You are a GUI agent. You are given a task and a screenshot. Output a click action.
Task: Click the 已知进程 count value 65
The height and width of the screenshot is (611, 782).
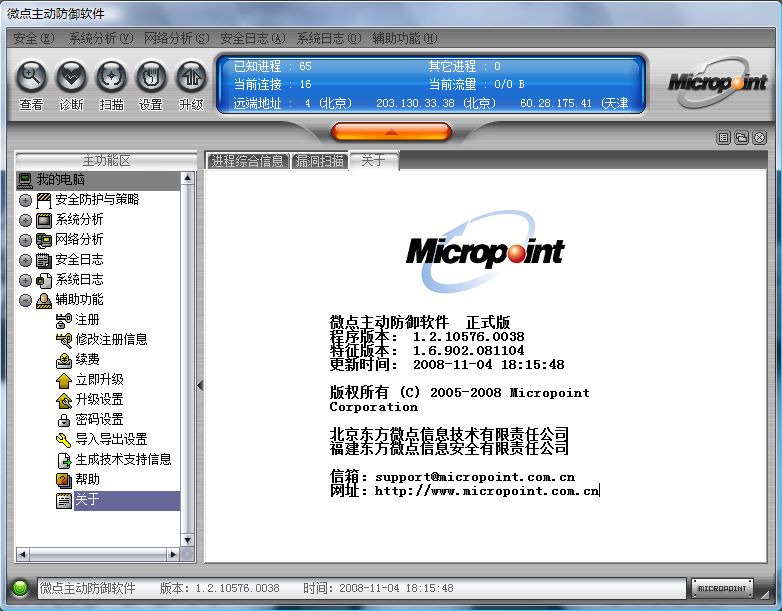(305, 66)
